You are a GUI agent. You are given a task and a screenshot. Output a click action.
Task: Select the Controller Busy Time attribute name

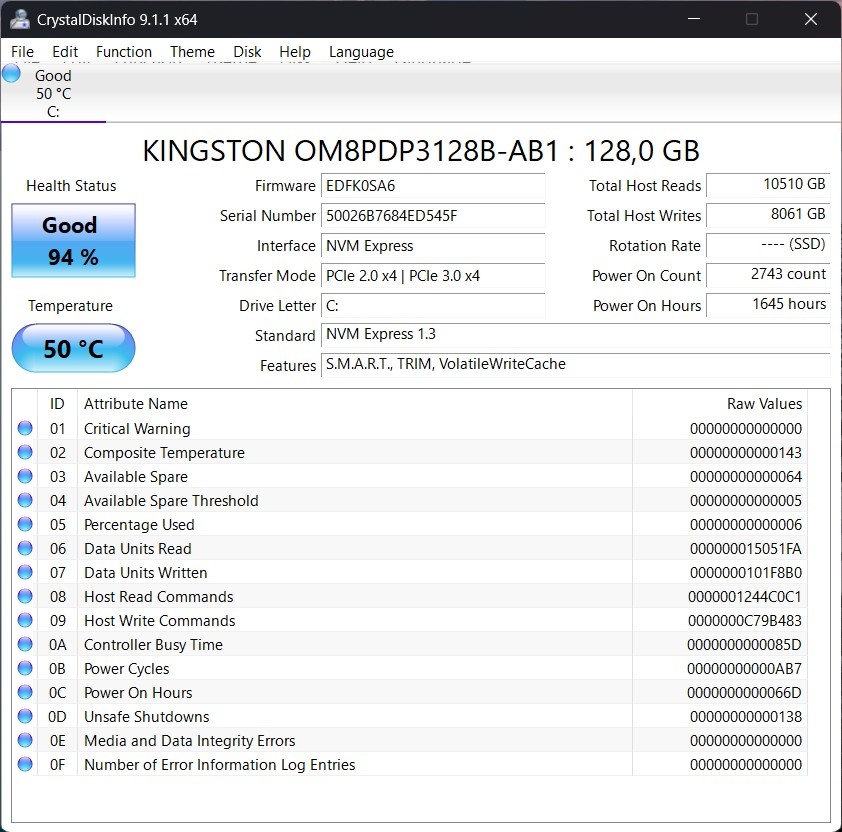coord(153,645)
